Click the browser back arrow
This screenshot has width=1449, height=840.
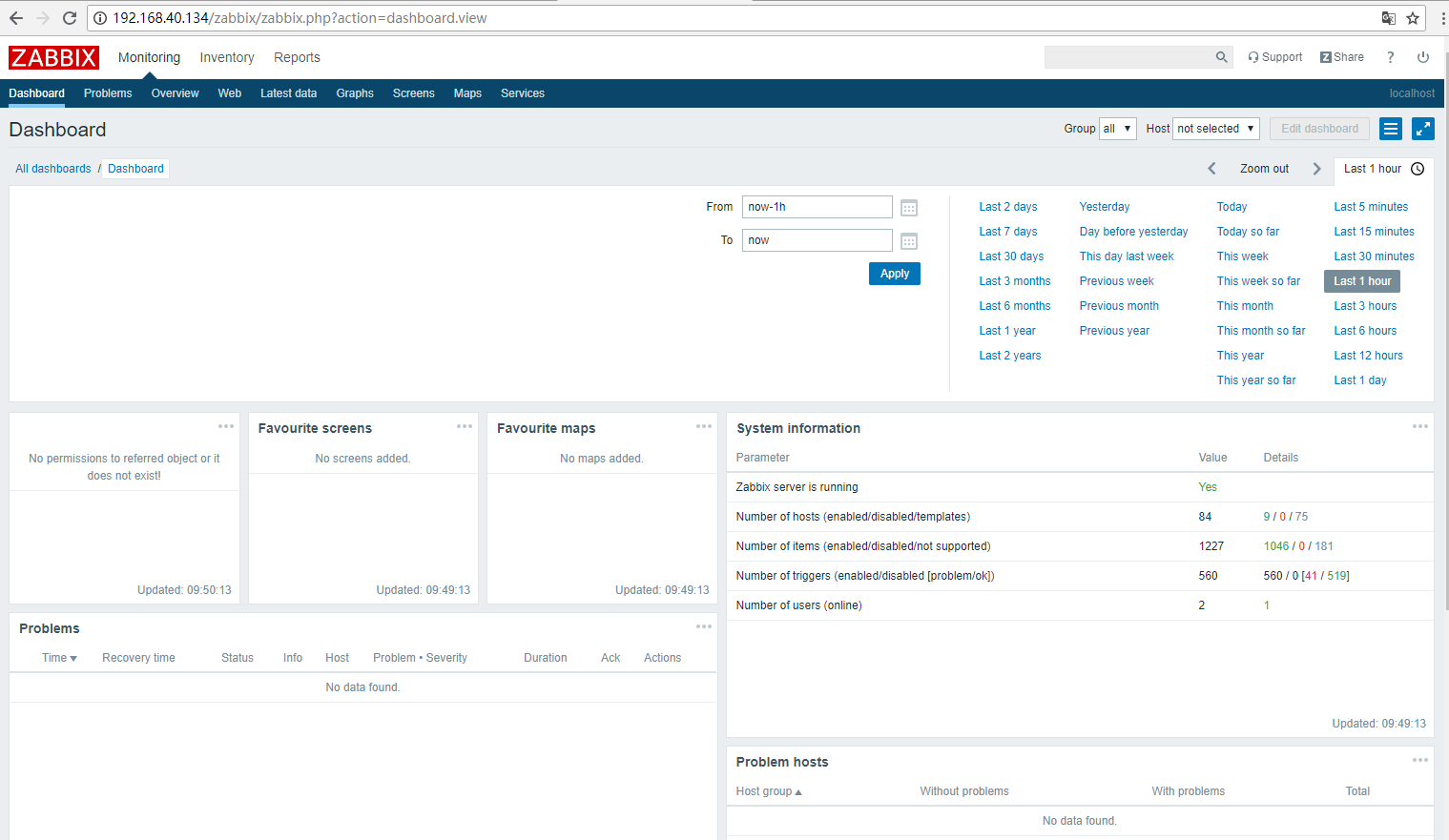[16, 18]
